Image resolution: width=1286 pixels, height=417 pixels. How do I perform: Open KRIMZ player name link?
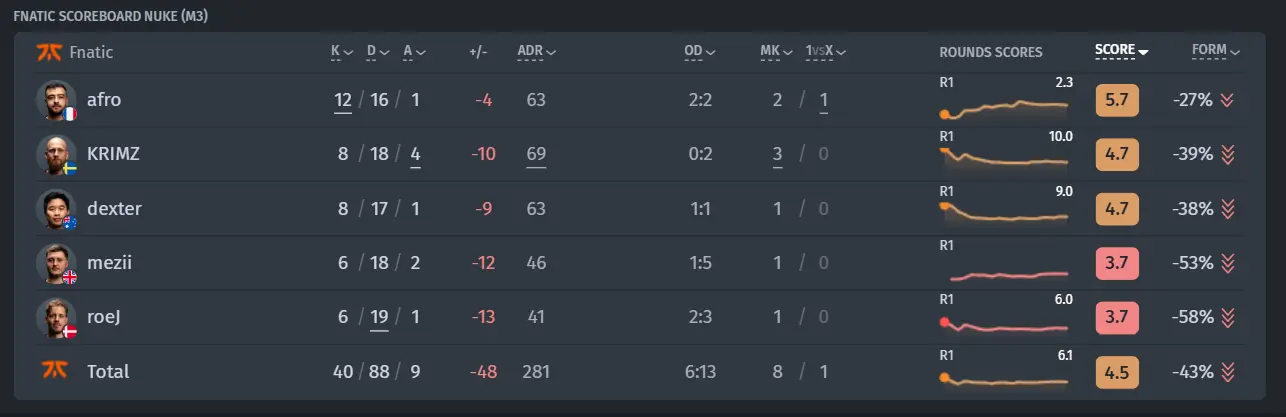(x=111, y=154)
